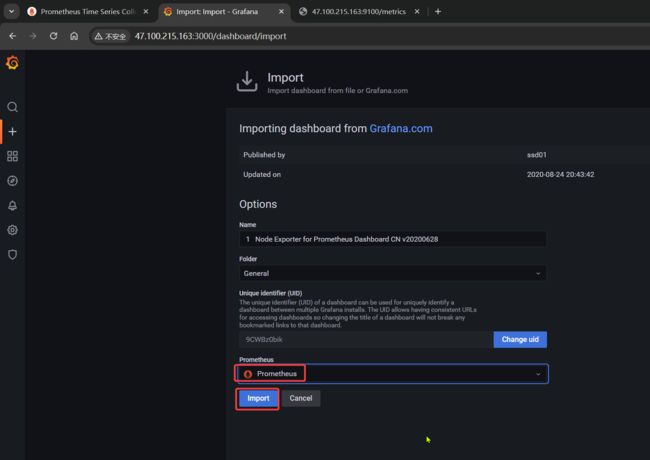
Task: Open the search icon in sidebar
Action: tap(12, 107)
